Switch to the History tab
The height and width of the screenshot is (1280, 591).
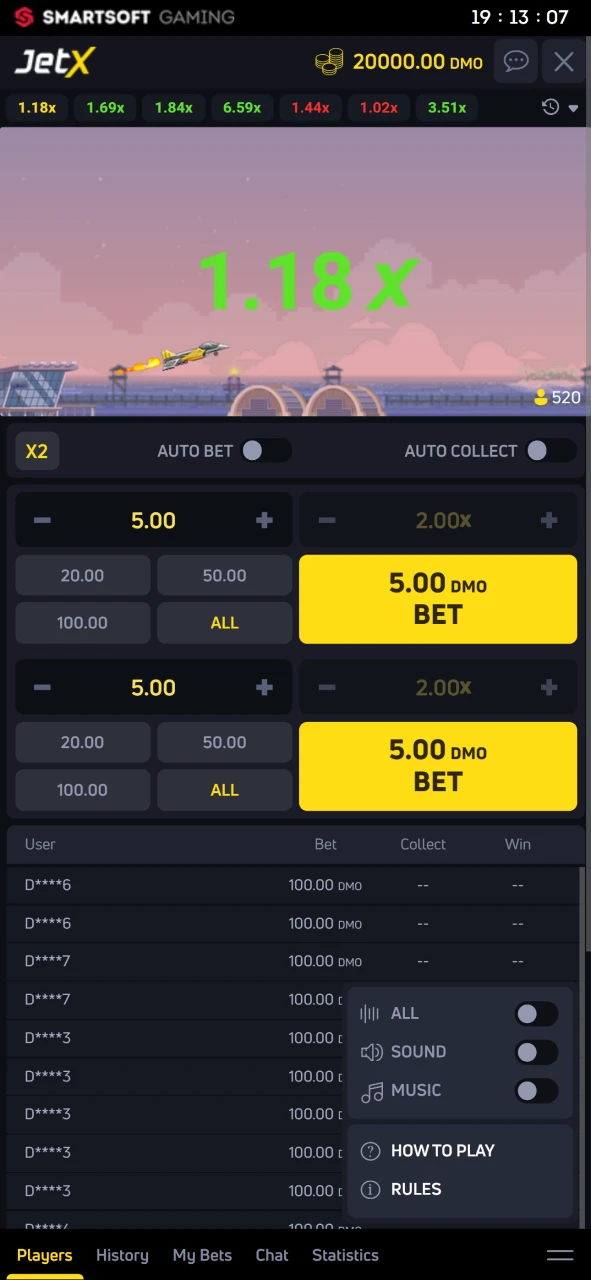click(122, 1255)
